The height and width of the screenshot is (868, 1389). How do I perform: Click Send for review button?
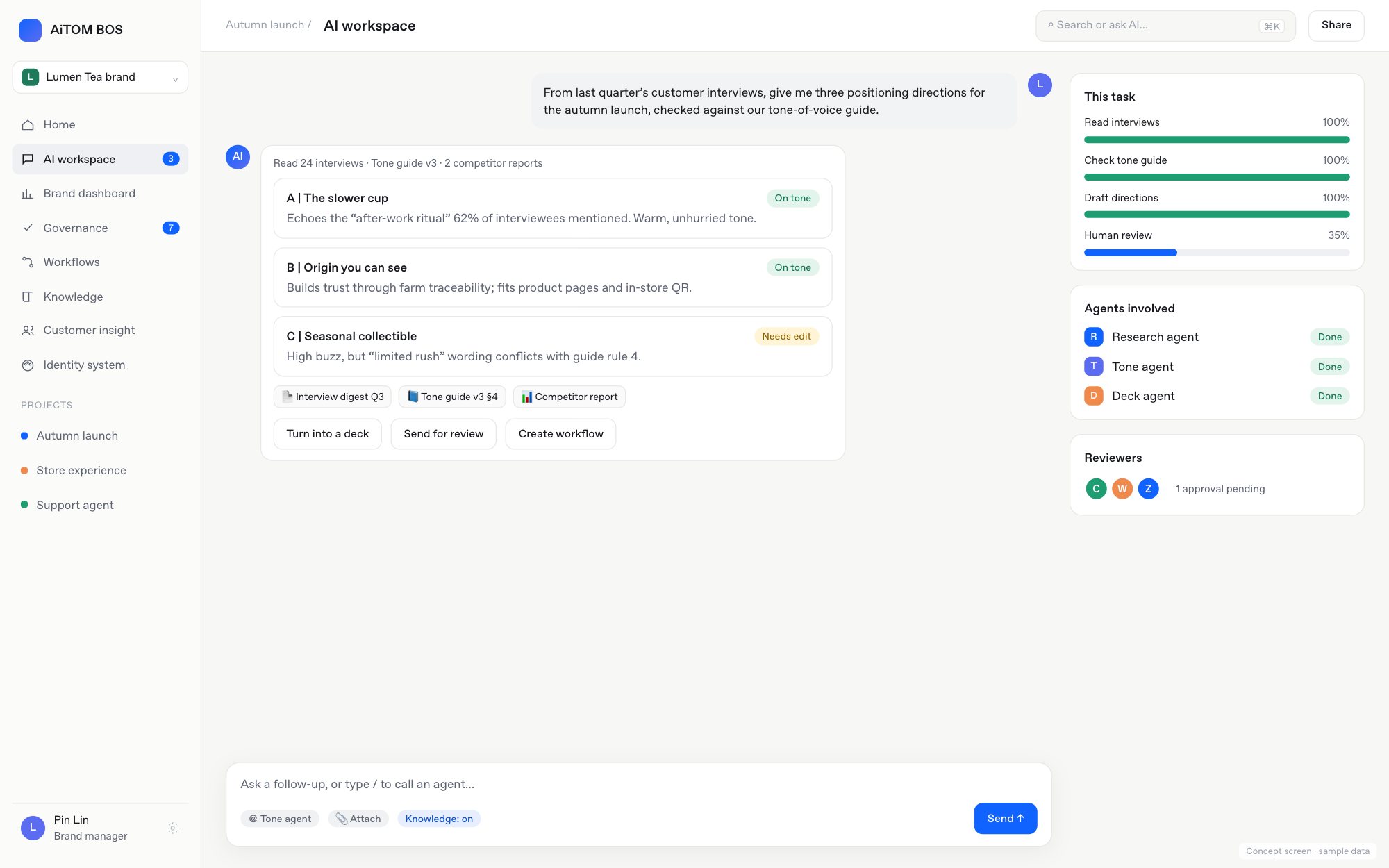click(x=443, y=434)
